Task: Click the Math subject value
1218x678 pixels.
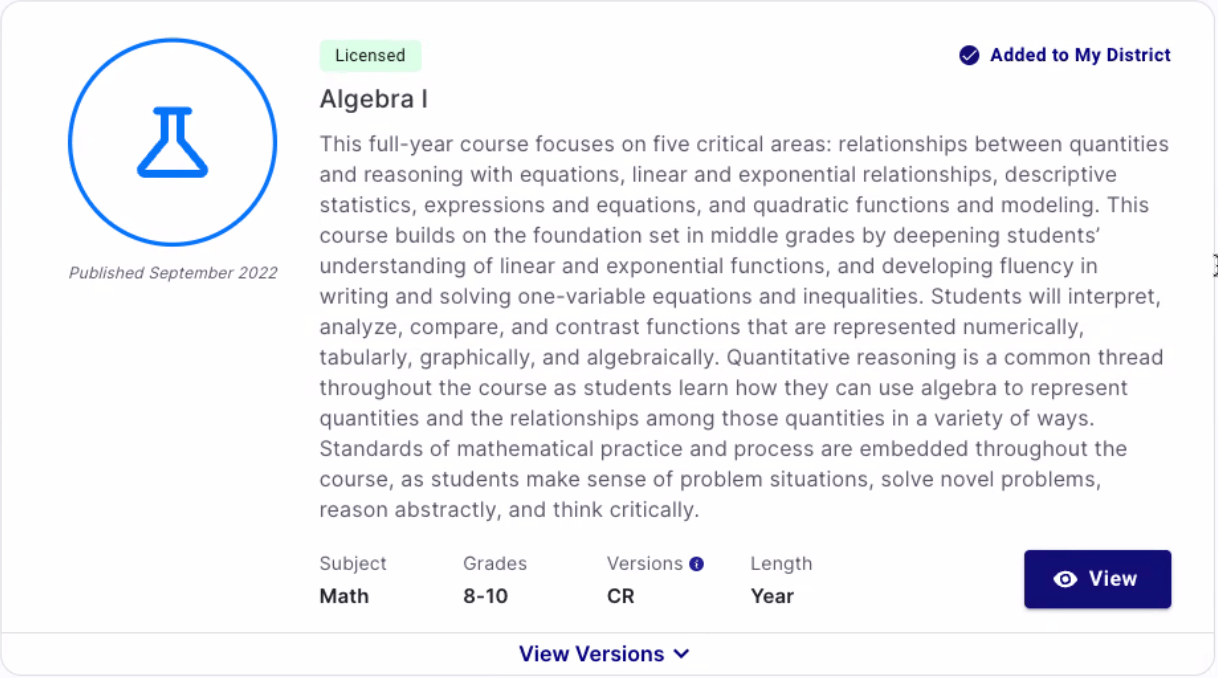Action: (344, 596)
